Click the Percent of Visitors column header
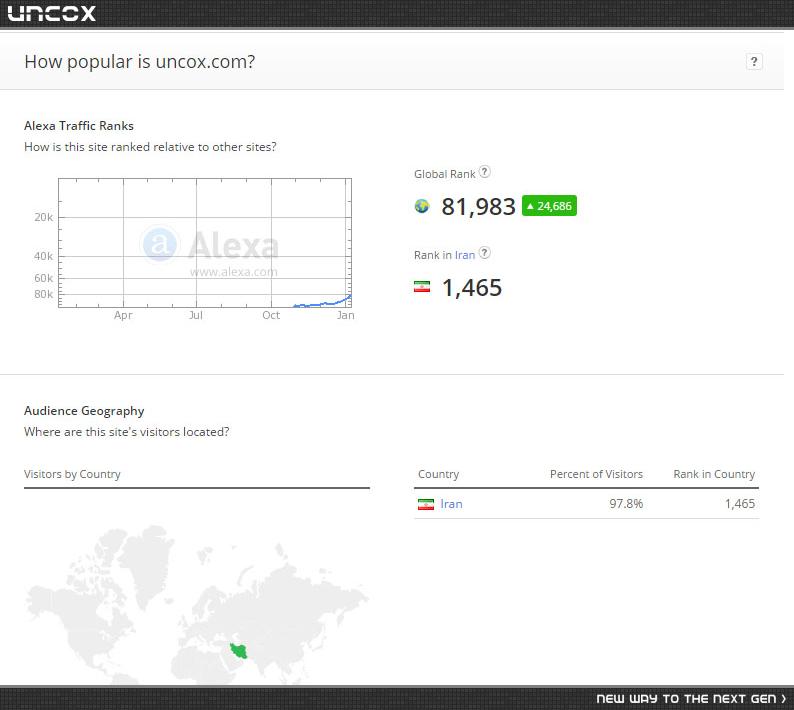 pyautogui.click(x=596, y=475)
